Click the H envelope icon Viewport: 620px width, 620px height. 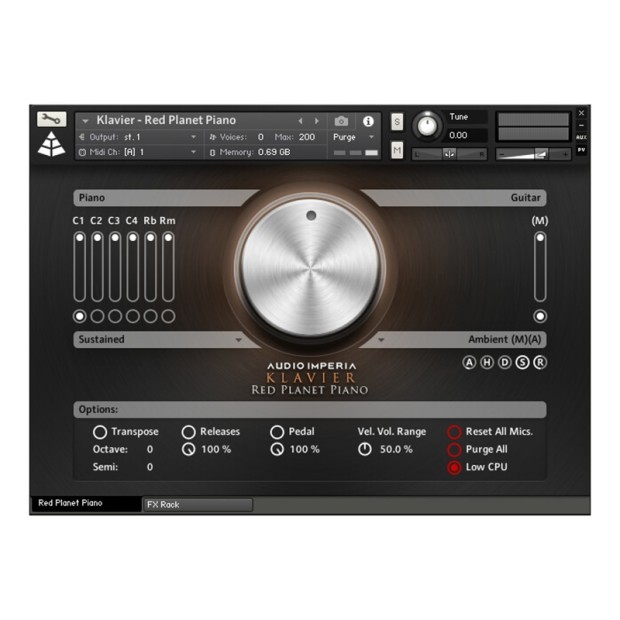pos(487,362)
